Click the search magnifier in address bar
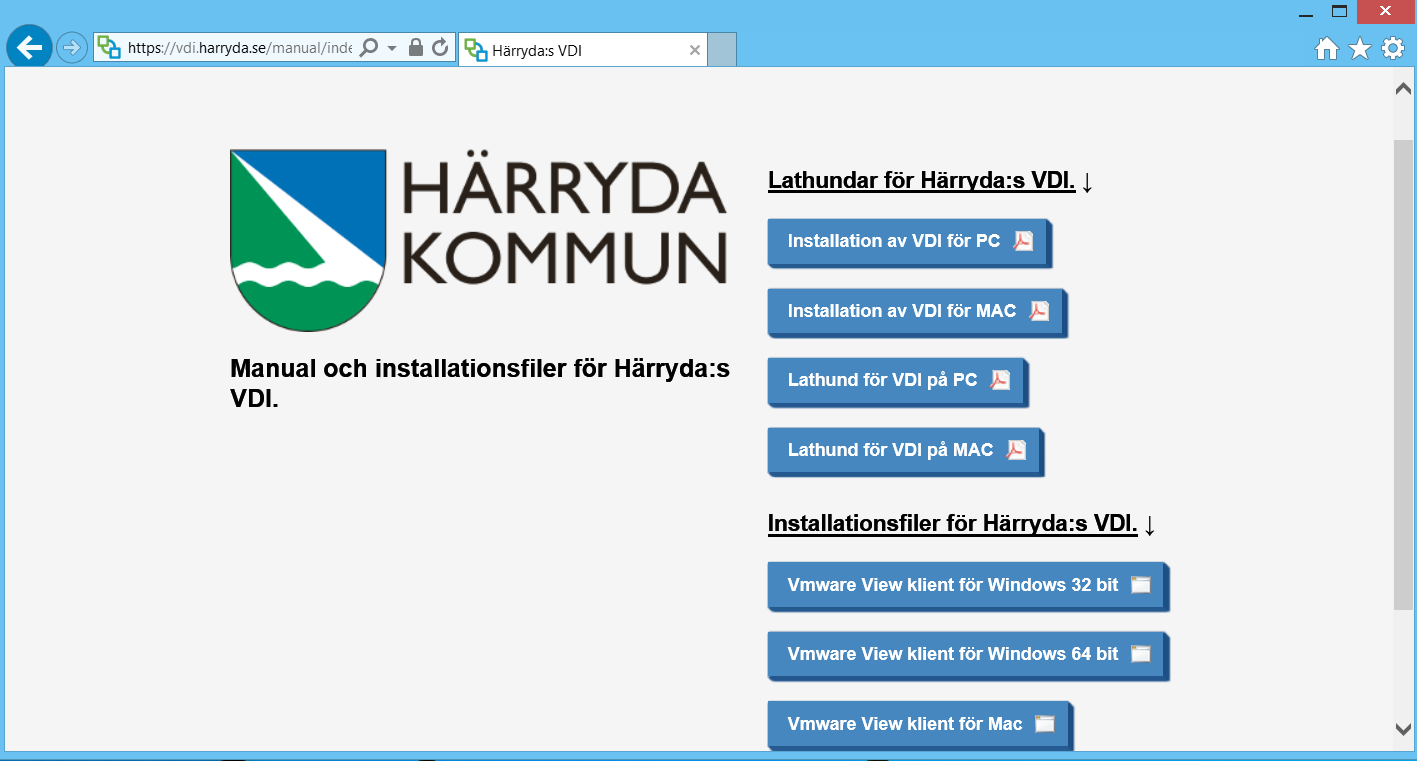 click(x=369, y=47)
